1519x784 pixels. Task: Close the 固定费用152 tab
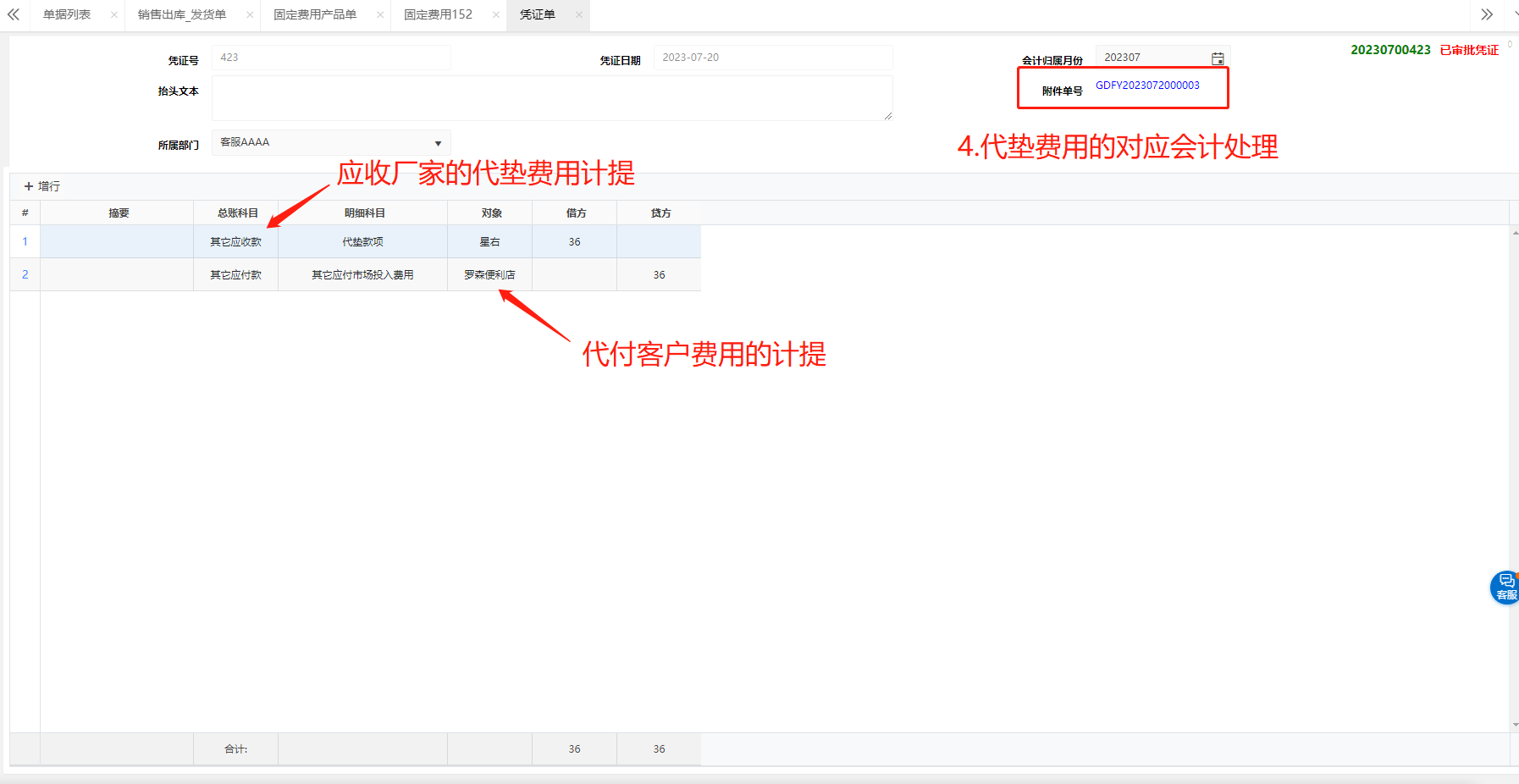(496, 15)
